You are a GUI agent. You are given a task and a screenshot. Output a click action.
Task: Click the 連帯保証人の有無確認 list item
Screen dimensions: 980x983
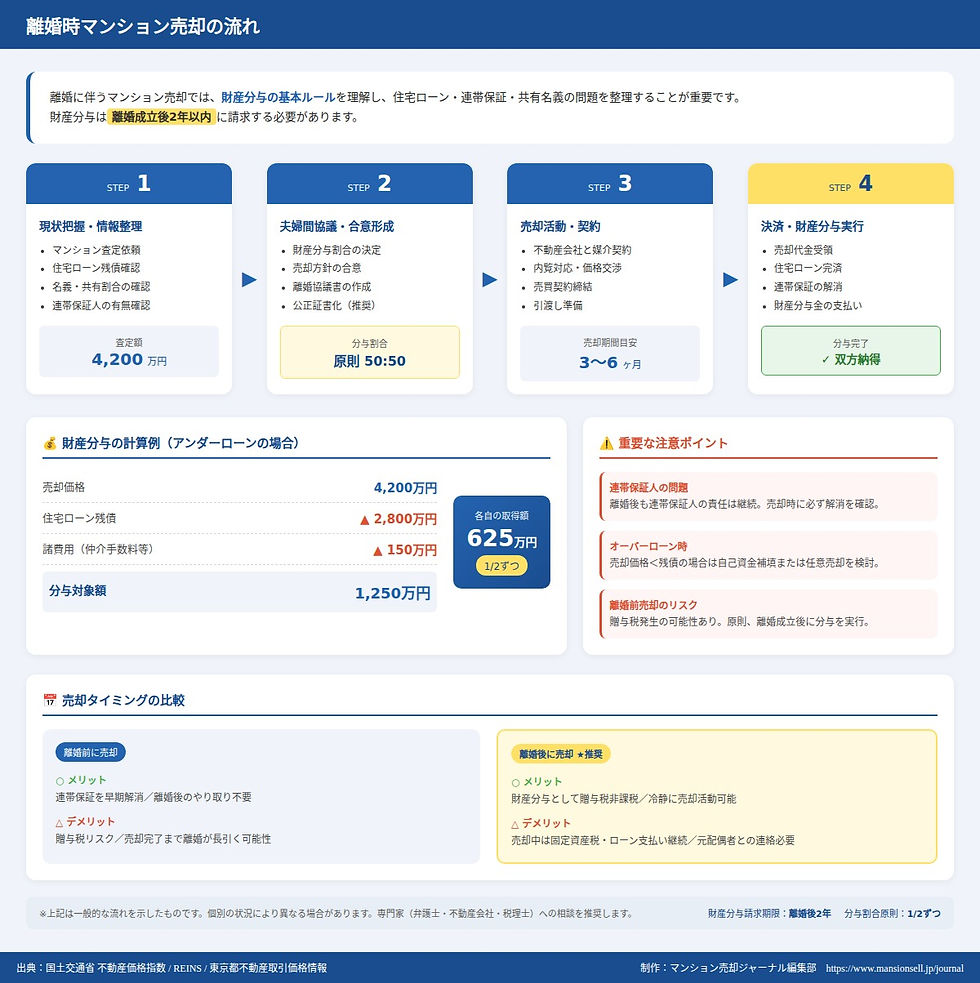102,305
